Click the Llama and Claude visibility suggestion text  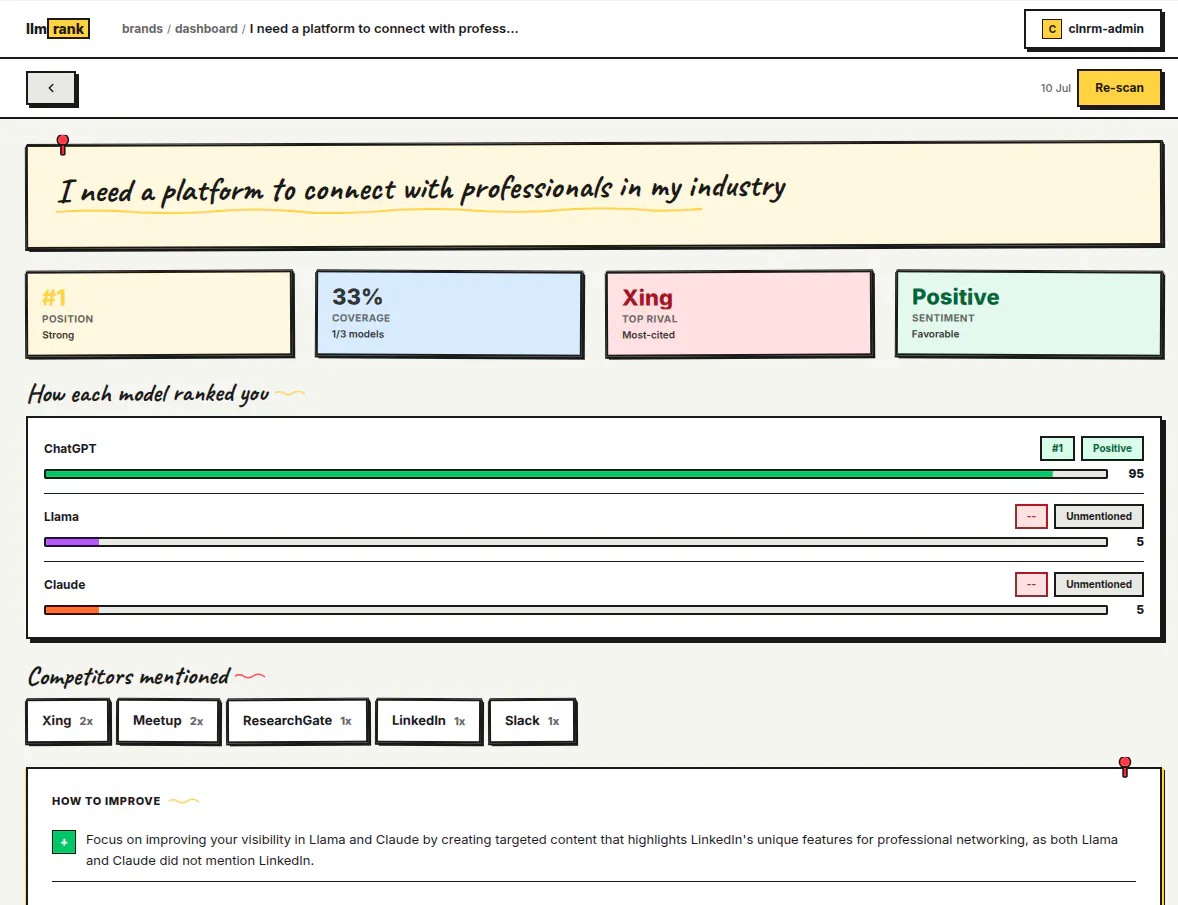point(601,850)
